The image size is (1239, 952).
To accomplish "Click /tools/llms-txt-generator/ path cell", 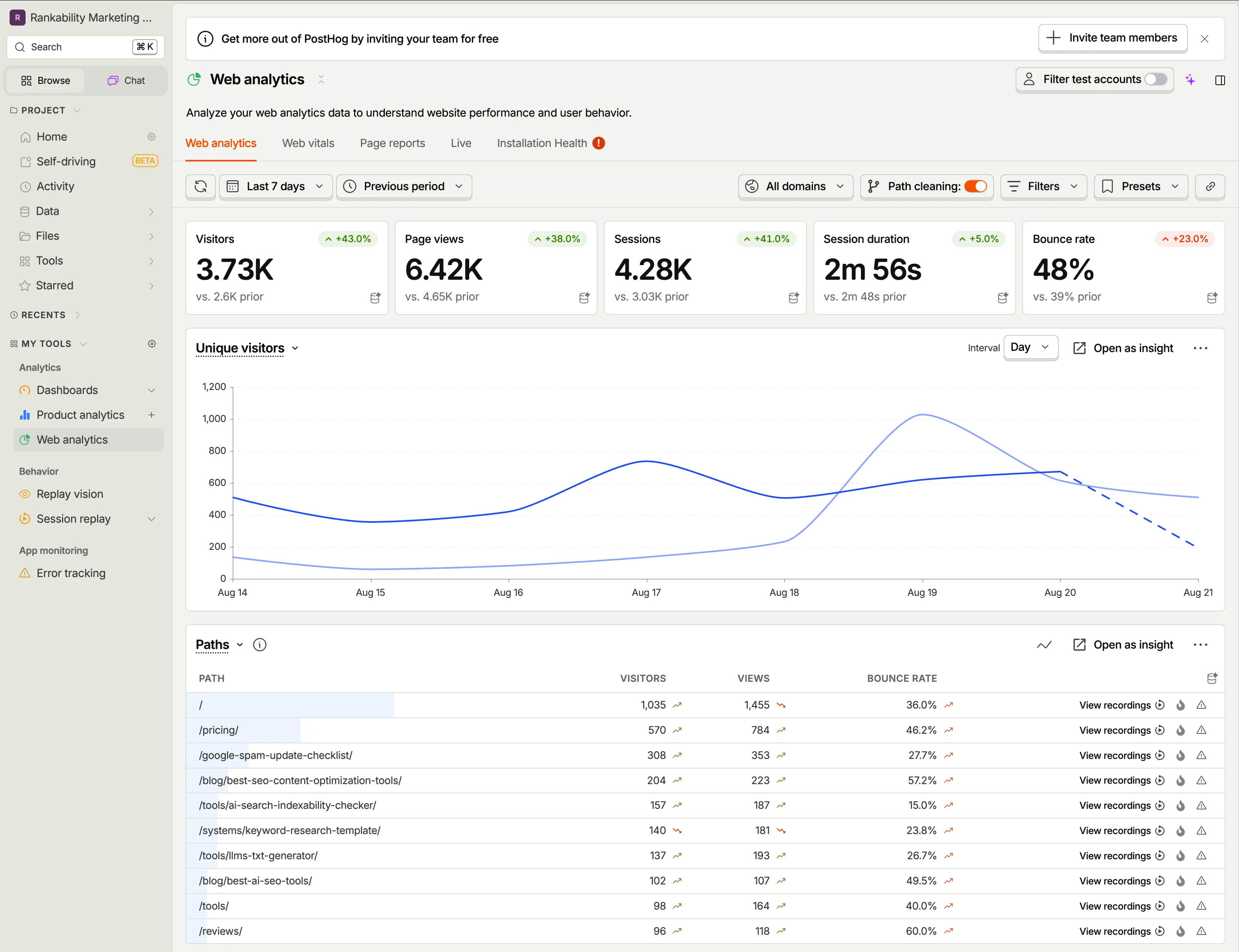I will click(x=258, y=855).
